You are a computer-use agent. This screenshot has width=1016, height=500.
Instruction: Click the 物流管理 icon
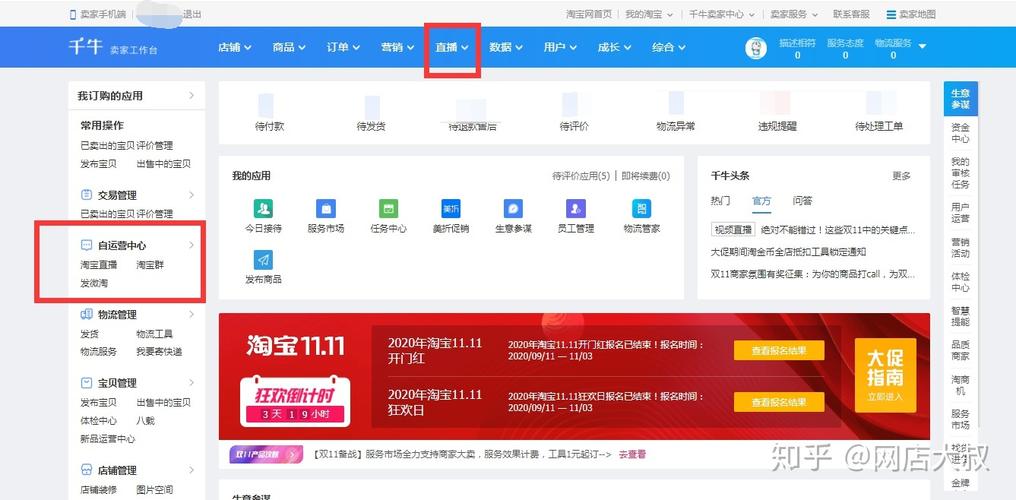point(86,314)
